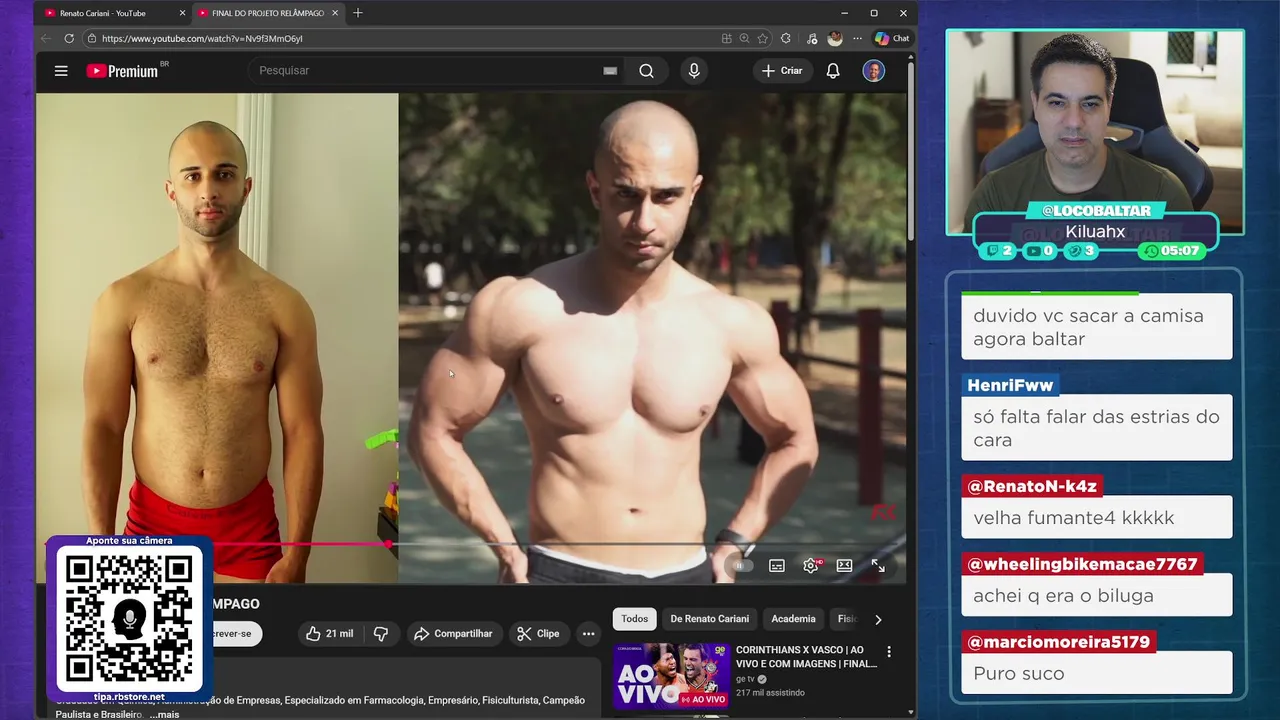
Task: Toggle subtitles closed captions button
Action: point(777,565)
